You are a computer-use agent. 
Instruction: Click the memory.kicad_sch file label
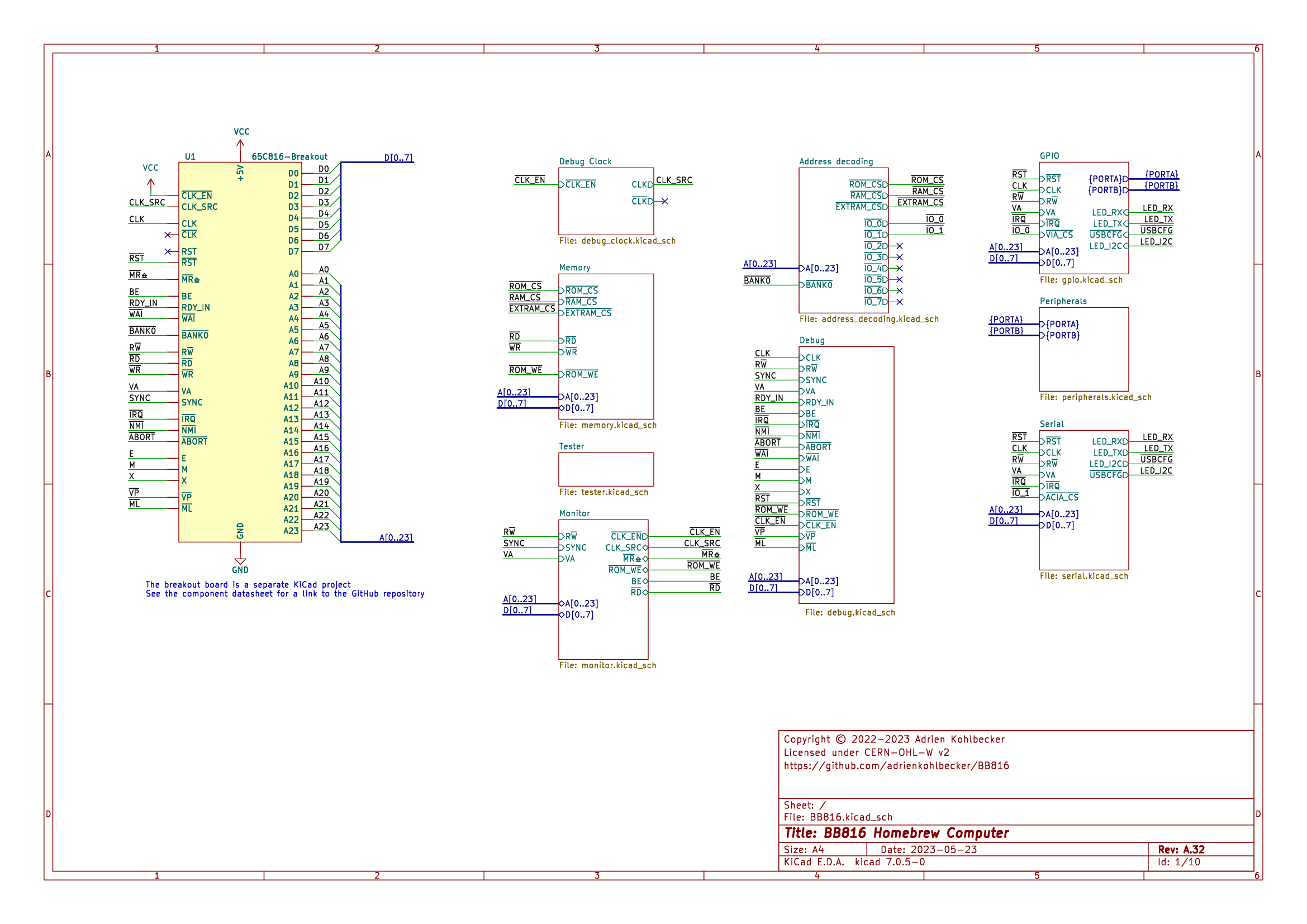coord(607,425)
